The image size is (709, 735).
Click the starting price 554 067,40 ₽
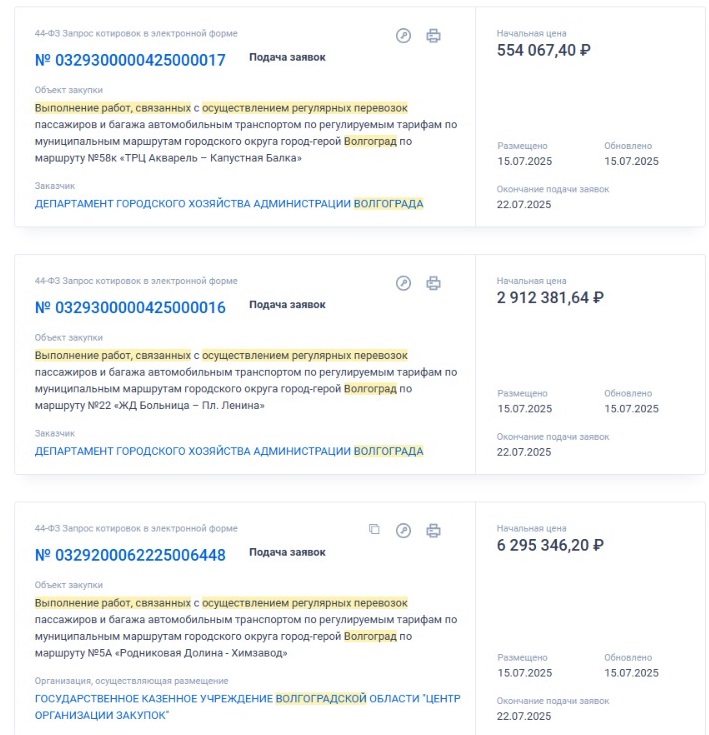click(x=543, y=50)
